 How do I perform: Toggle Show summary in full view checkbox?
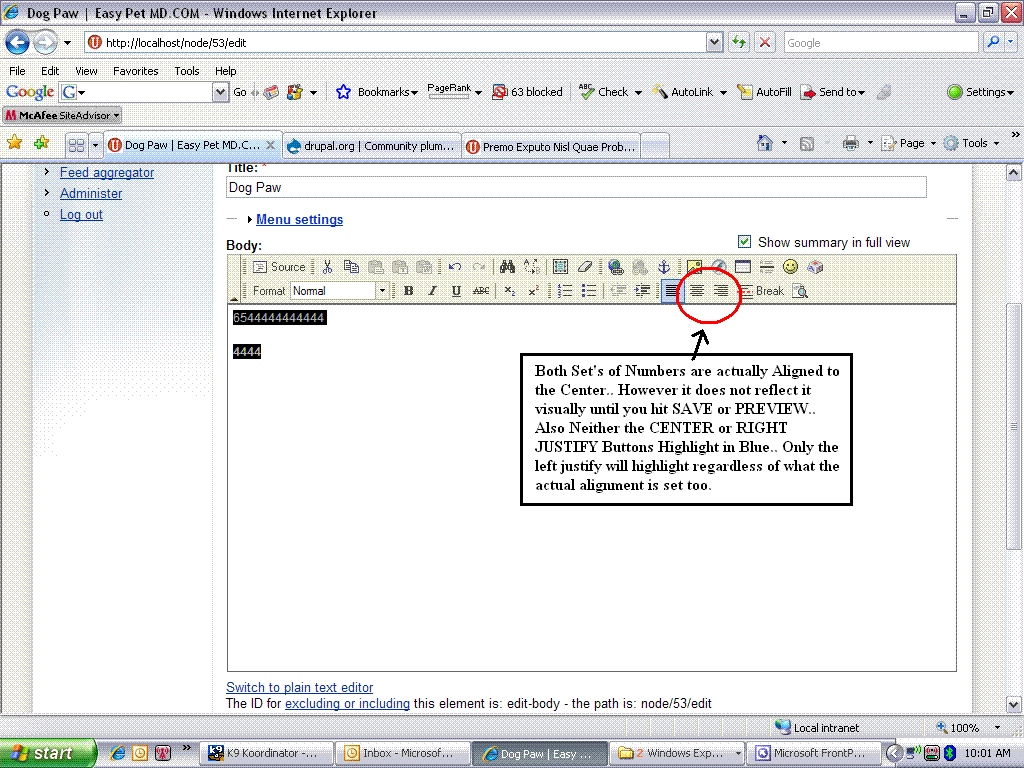[x=744, y=242]
